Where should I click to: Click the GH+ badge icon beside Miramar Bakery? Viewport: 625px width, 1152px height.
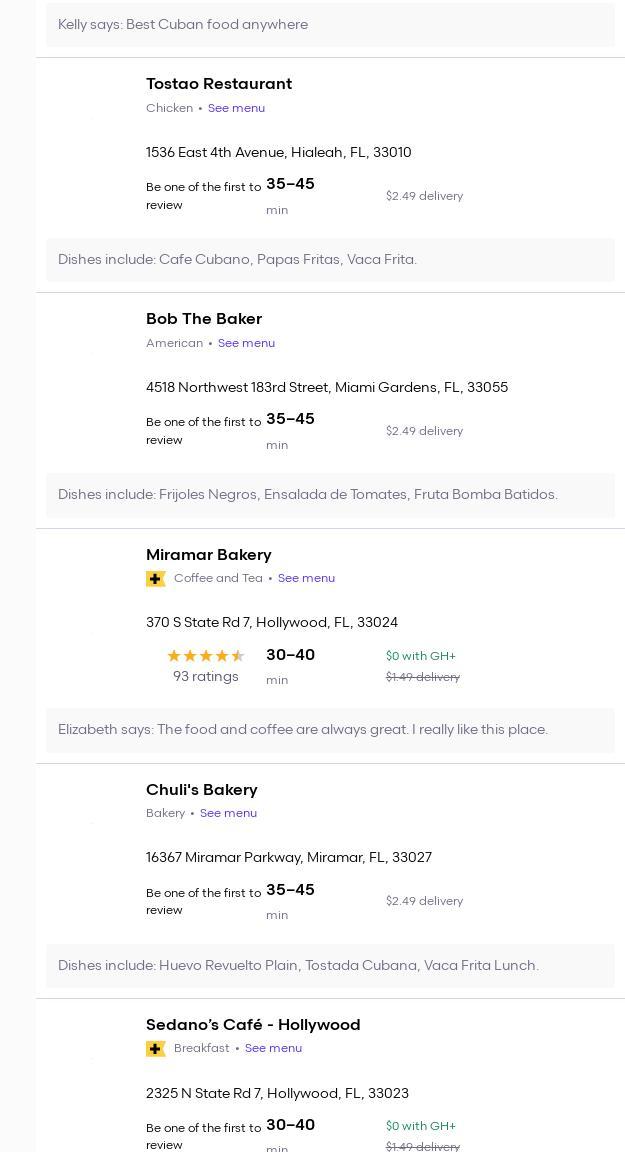pos(155,579)
